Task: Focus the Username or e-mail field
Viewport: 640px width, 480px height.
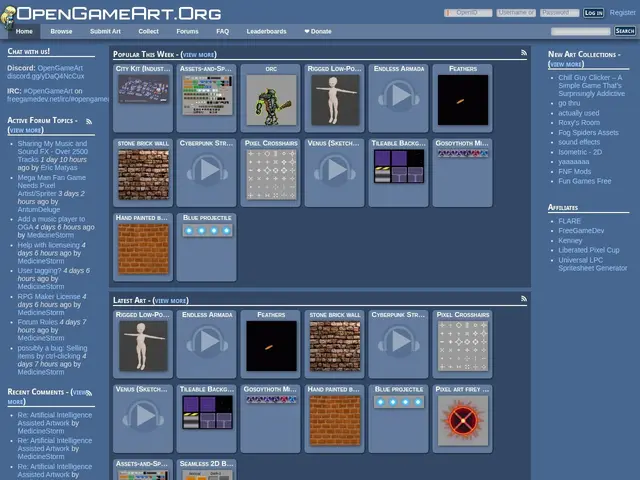Action: pos(516,13)
